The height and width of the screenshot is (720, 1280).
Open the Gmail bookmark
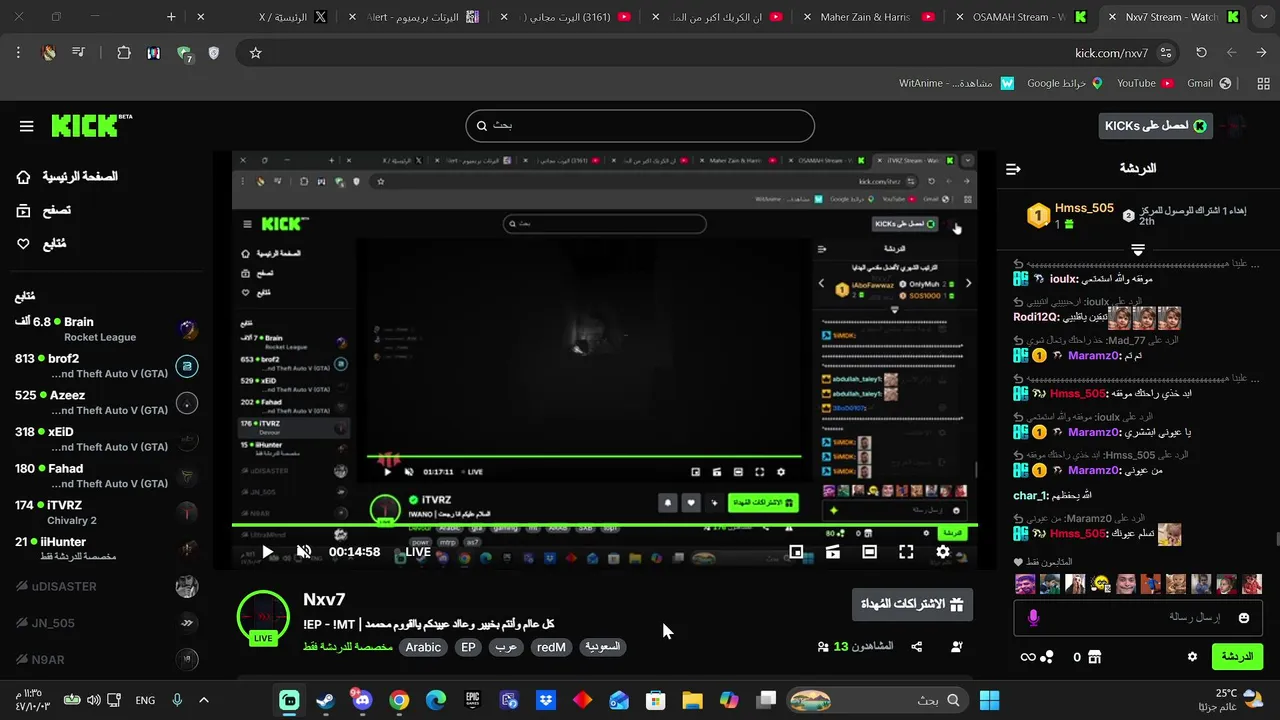pos(1208,84)
